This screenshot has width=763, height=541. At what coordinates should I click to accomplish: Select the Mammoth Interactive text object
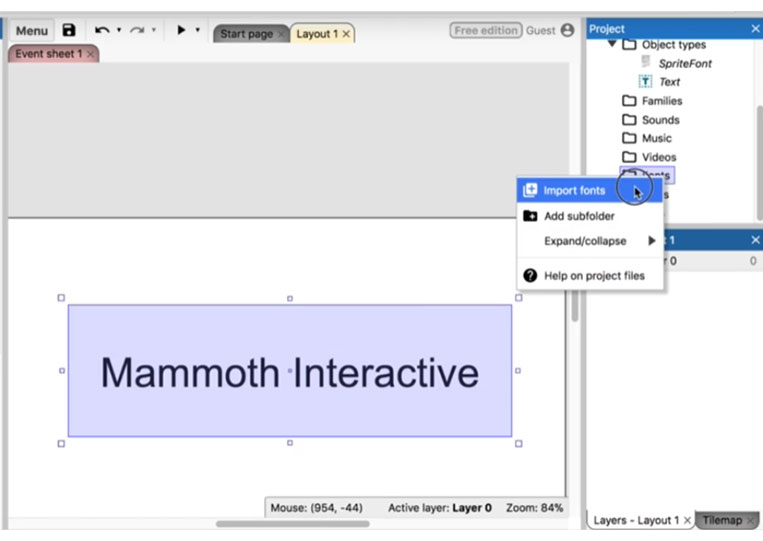290,371
